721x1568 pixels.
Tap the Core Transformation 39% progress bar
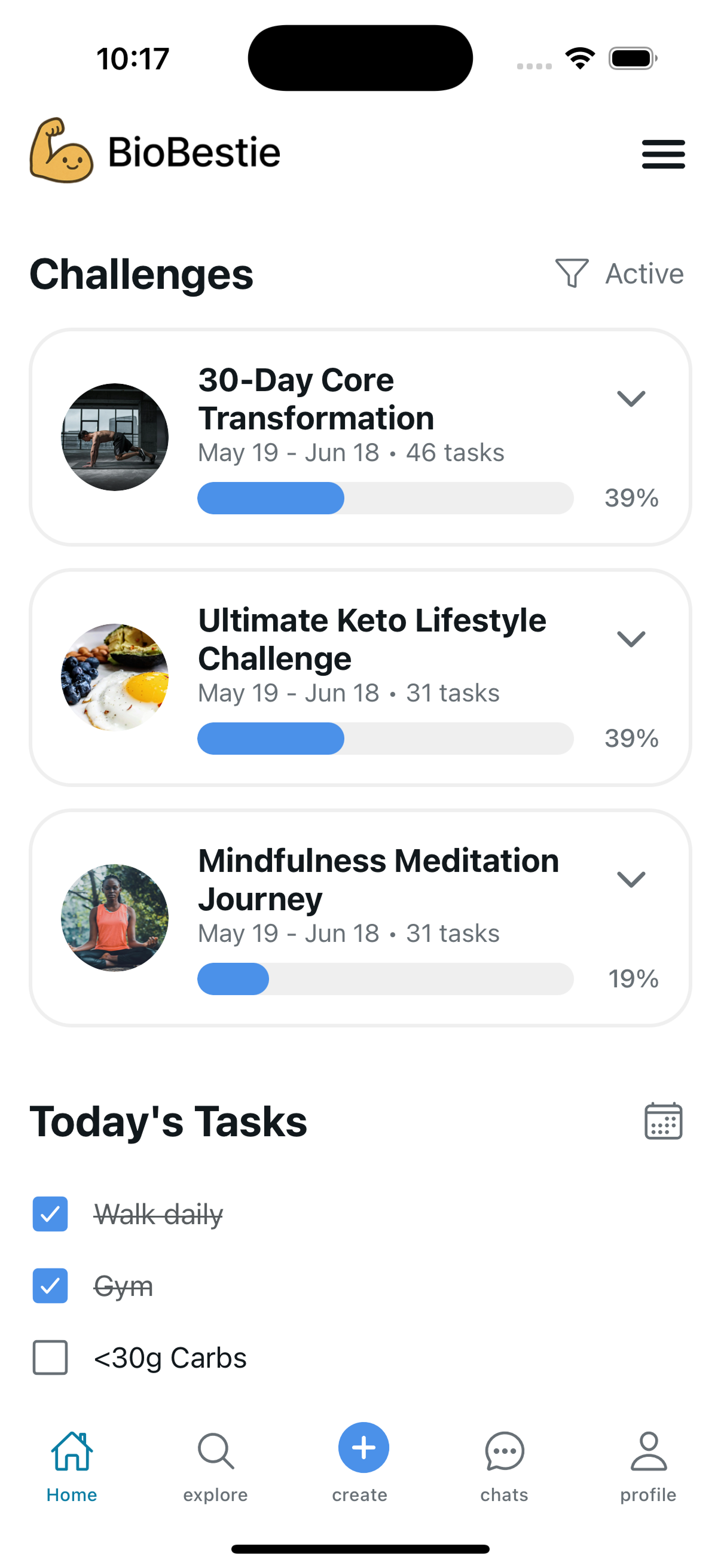tap(385, 498)
